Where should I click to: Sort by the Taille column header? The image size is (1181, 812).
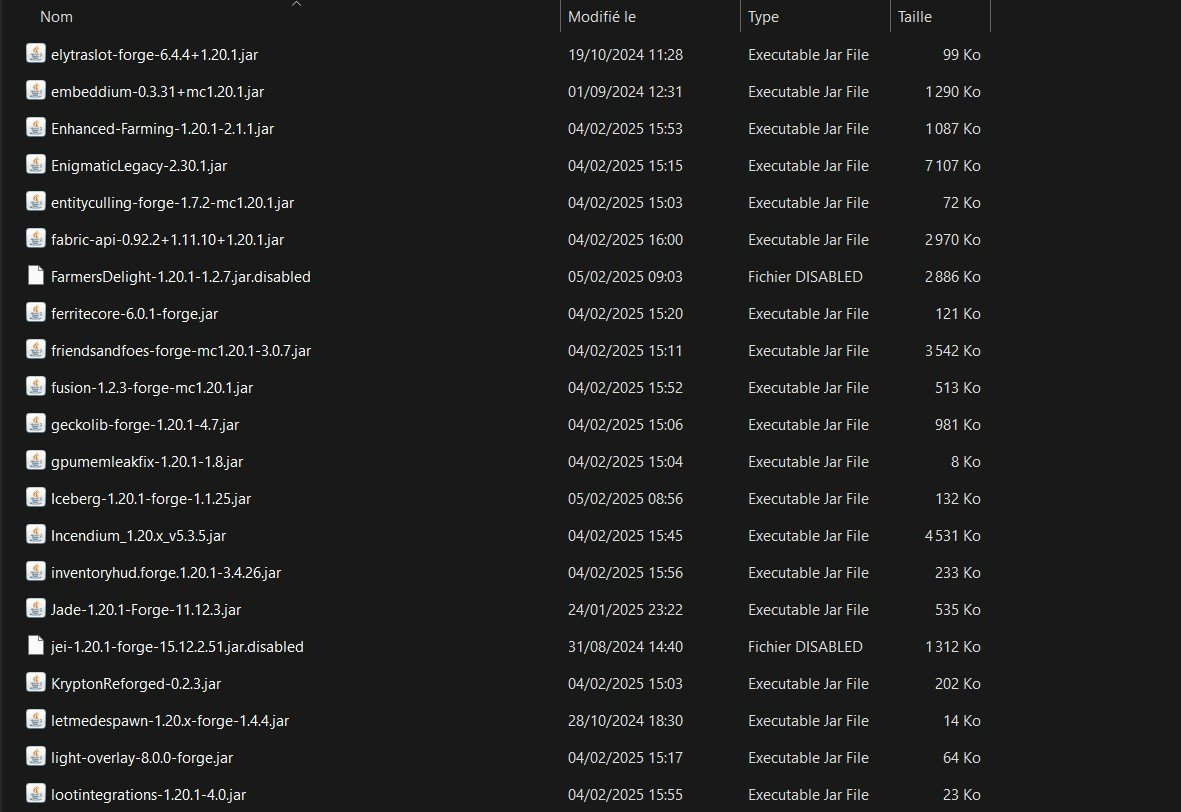(914, 17)
